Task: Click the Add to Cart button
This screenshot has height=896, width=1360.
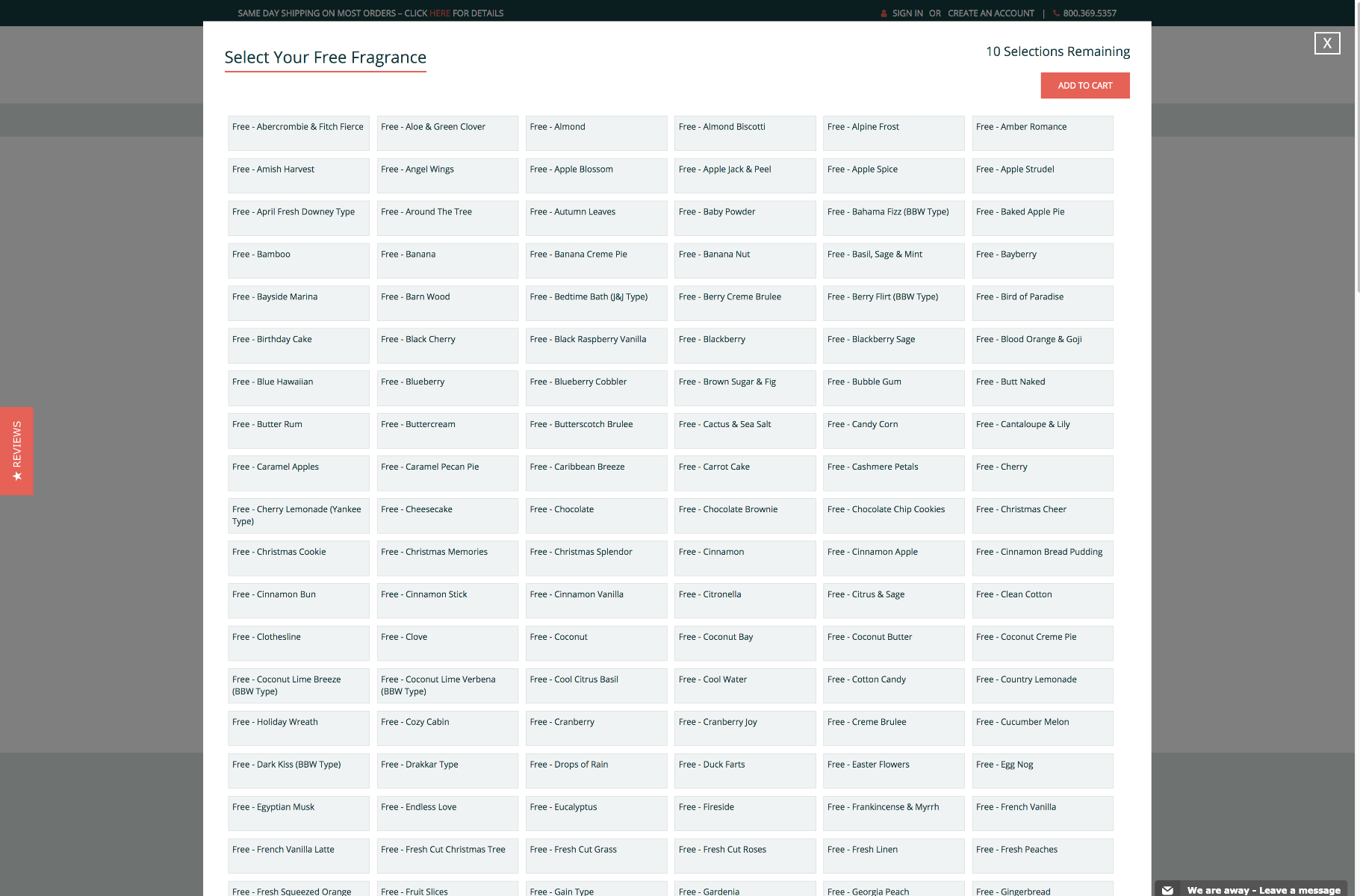Action: click(x=1084, y=86)
